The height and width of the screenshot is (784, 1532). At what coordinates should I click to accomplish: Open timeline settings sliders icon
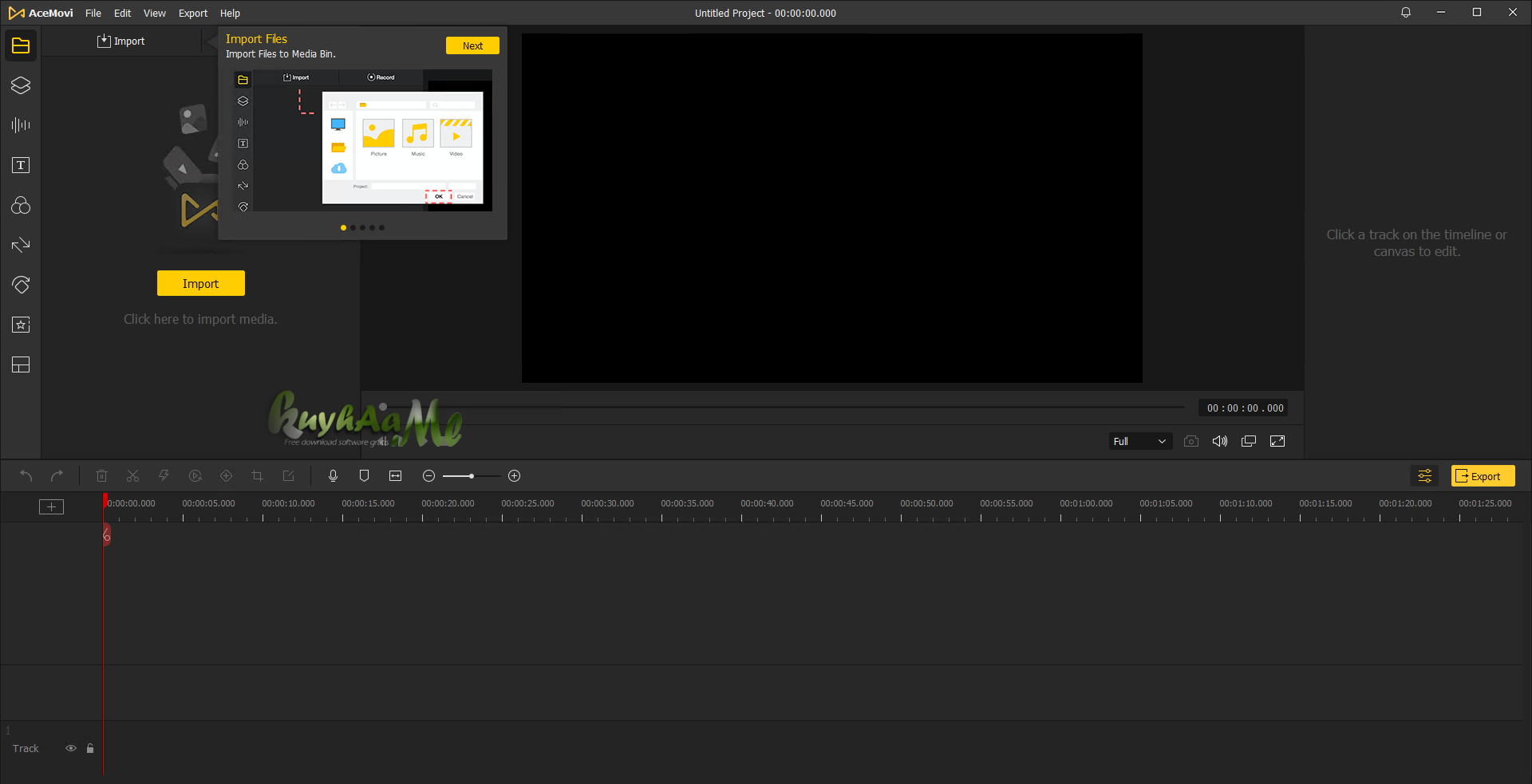point(1424,476)
